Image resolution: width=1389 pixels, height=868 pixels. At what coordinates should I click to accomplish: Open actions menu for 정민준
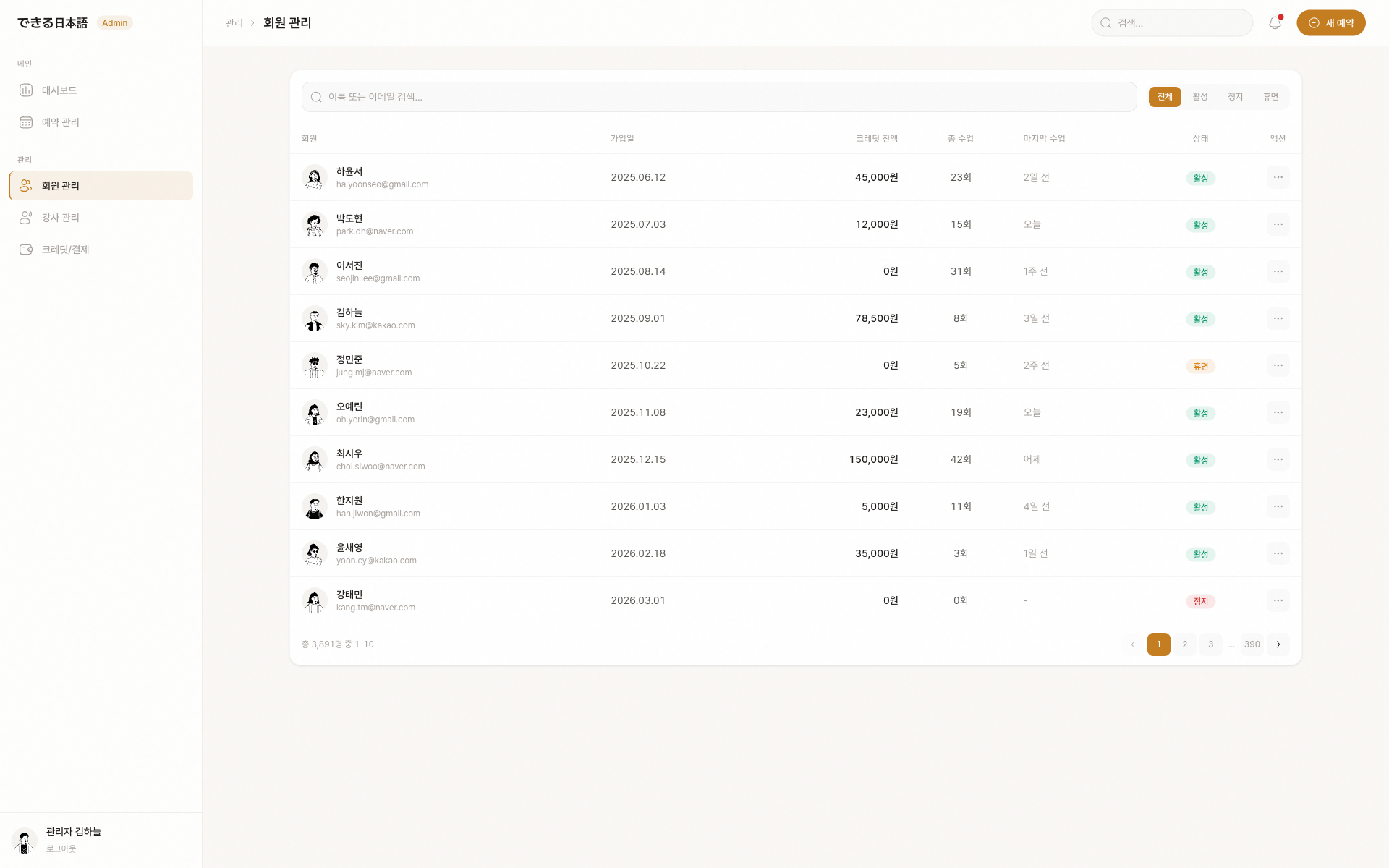click(x=1278, y=365)
